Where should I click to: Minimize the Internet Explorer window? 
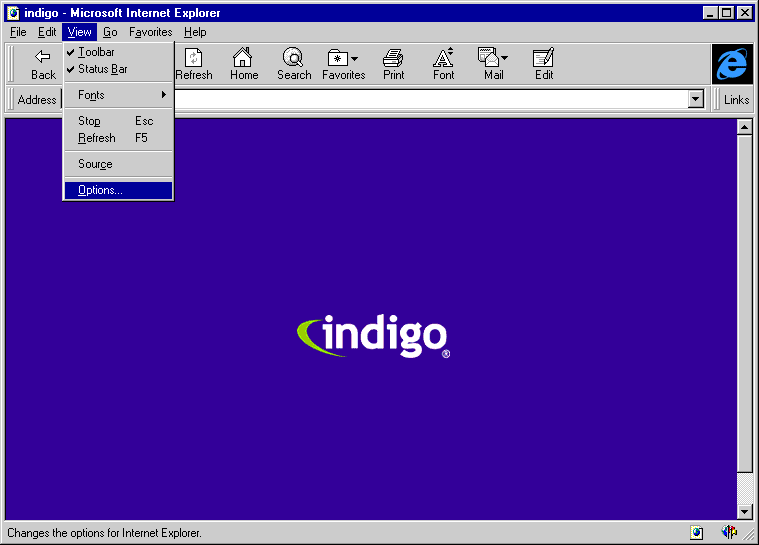pyautogui.click(x=710, y=13)
